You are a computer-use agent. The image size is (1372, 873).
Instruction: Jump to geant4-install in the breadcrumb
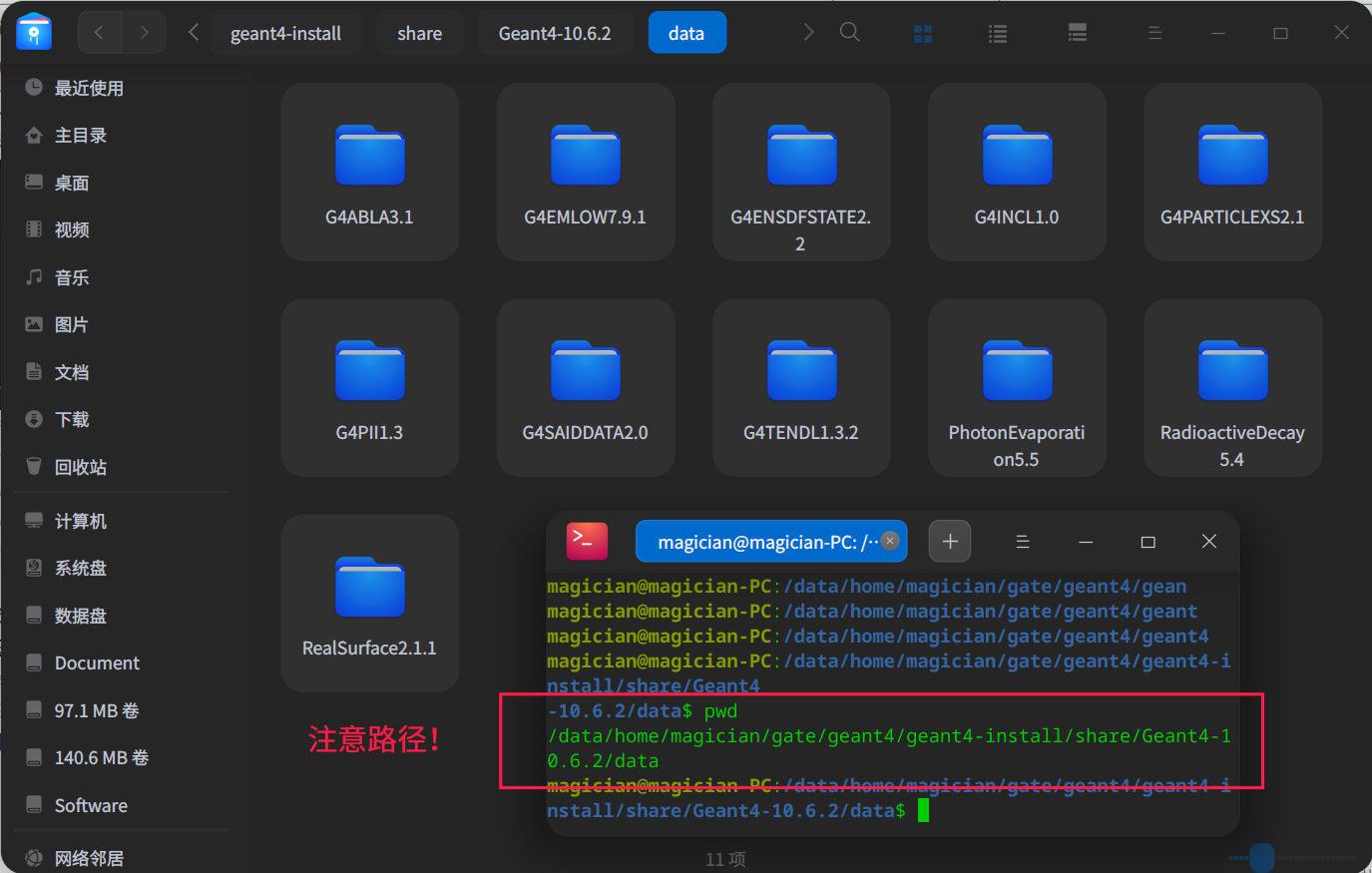pos(285,33)
